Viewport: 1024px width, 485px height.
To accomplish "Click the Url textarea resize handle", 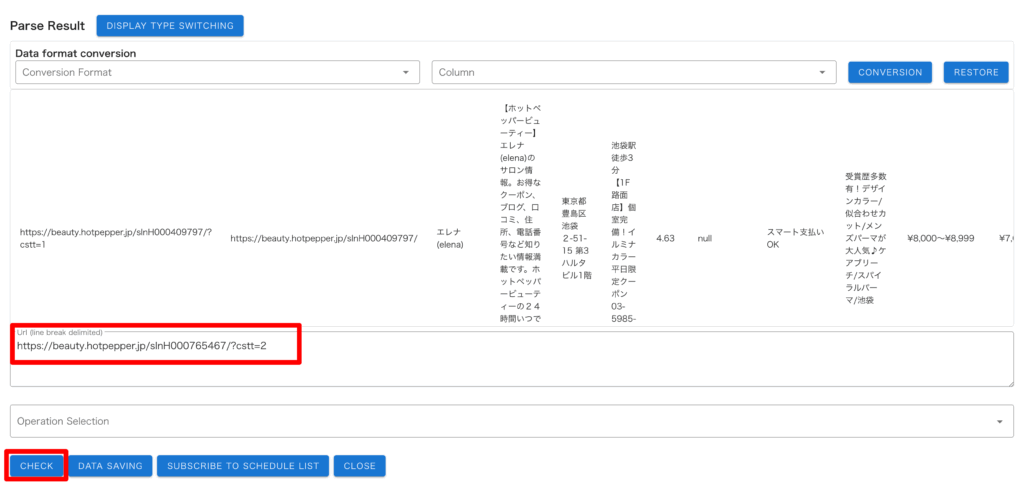I will click(1009, 382).
